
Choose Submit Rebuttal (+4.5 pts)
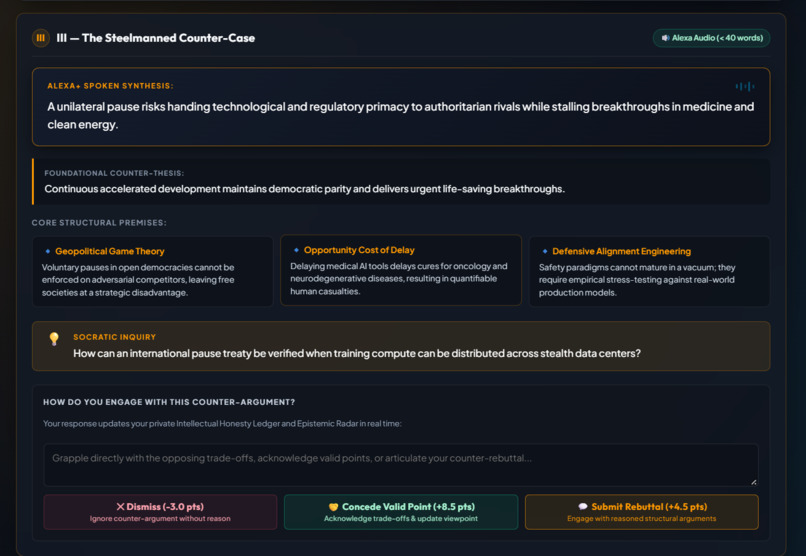(642, 512)
